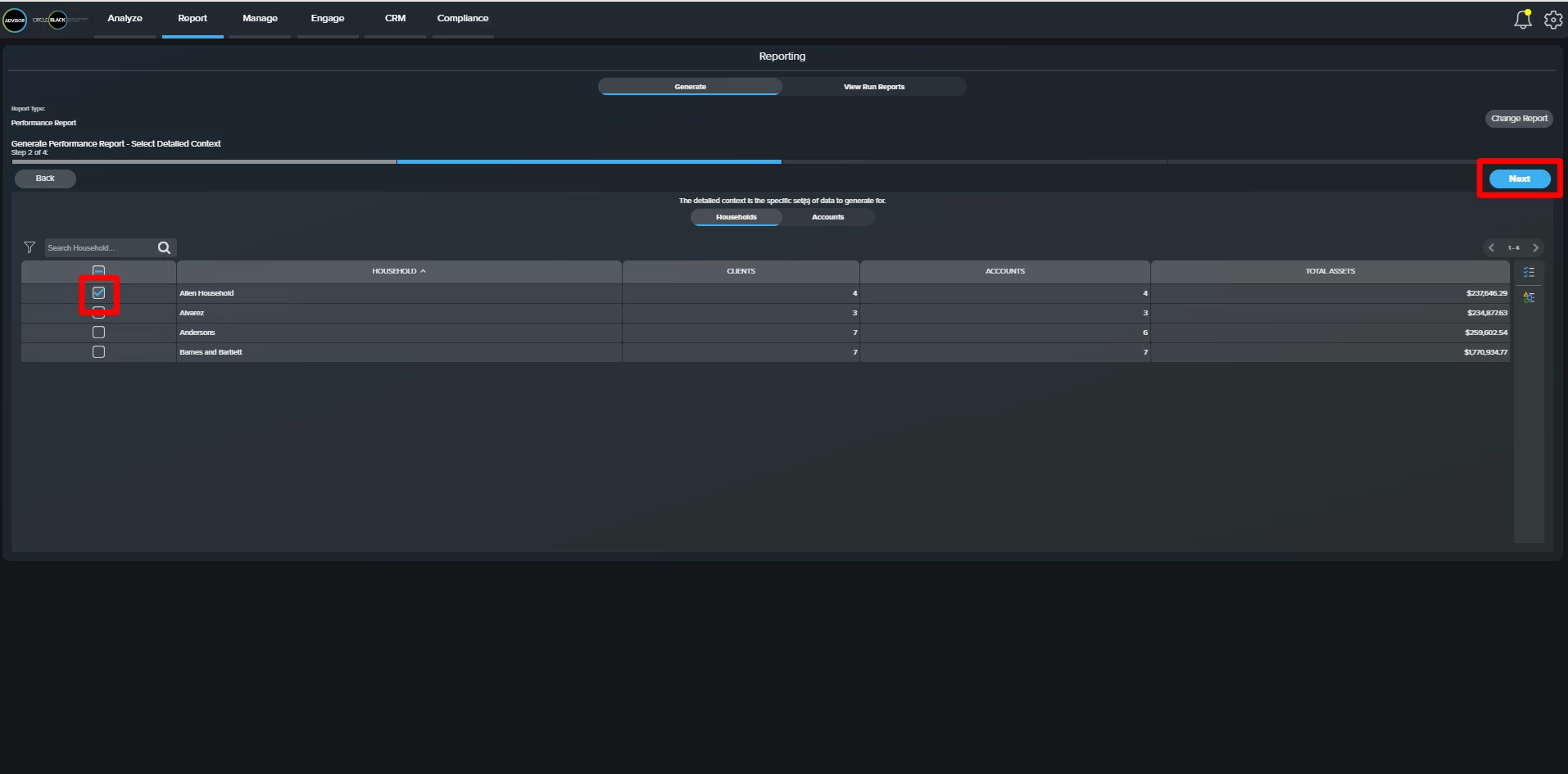Click the Performance Report type label
This screenshot has height=774, width=1568.
click(x=43, y=123)
